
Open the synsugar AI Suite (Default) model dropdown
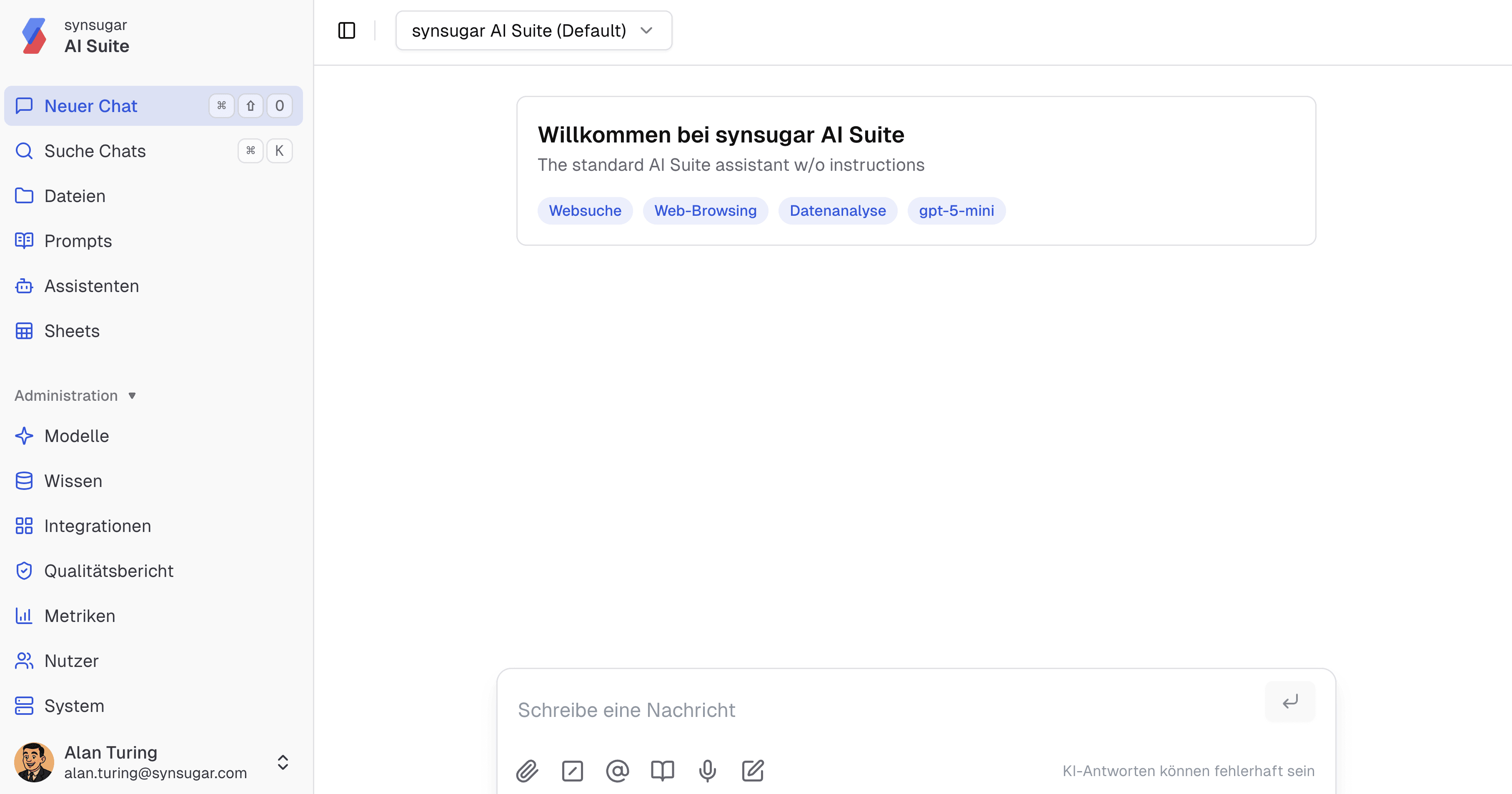533,30
